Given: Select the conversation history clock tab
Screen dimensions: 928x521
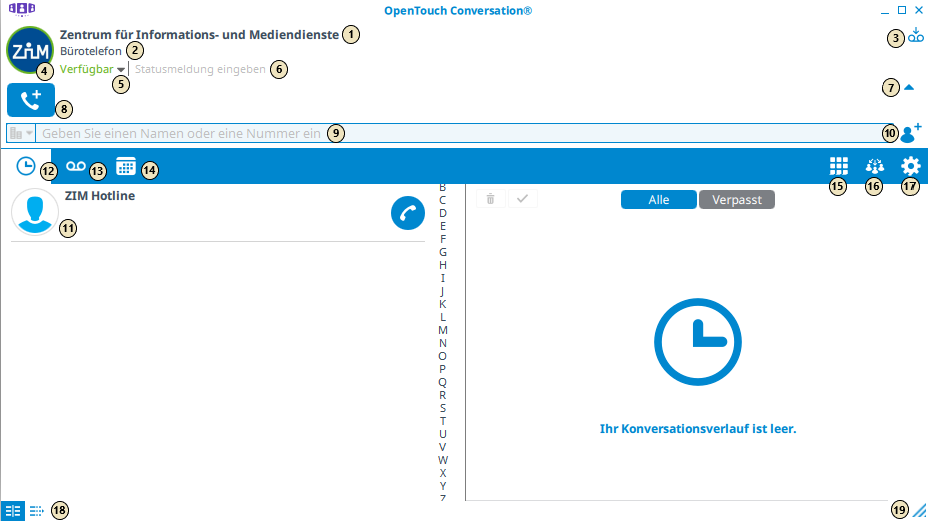Looking at the screenshot, I should click(x=26, y=166).
